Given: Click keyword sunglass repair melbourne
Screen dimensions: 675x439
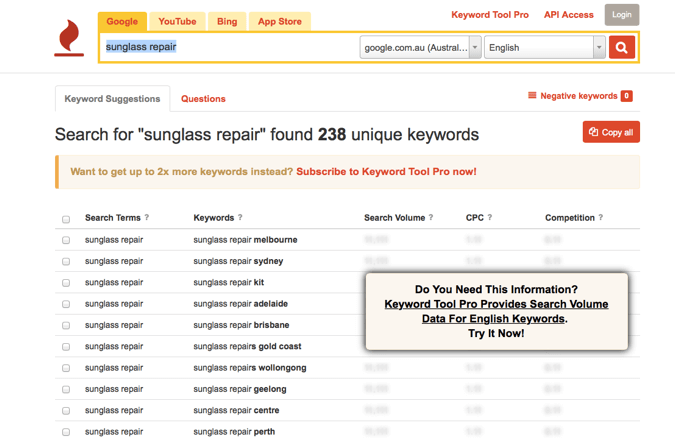Looking at the screenshot, I should click(x=245, y=240).
